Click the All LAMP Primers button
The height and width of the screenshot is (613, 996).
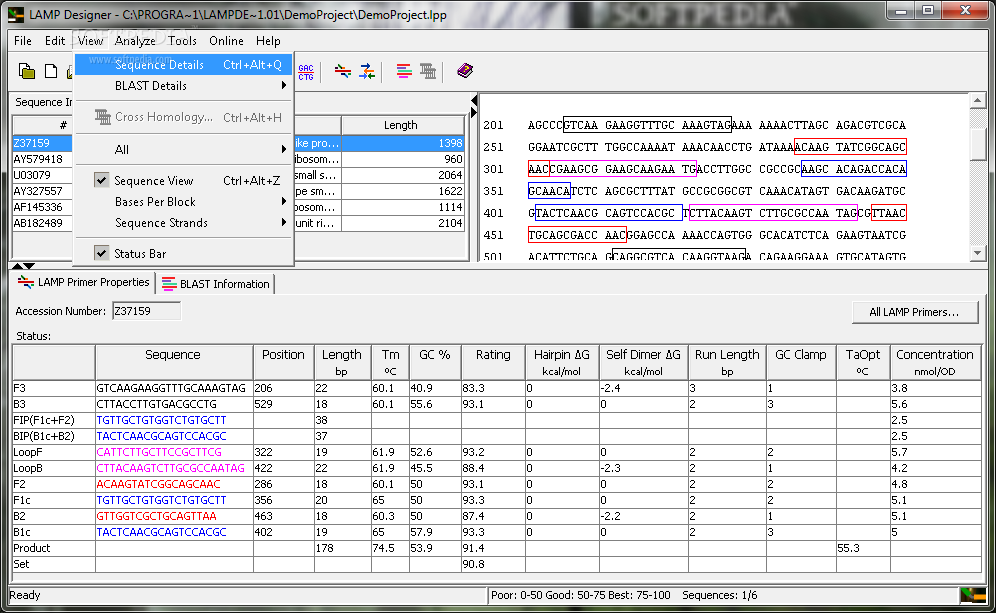point(915,312)
